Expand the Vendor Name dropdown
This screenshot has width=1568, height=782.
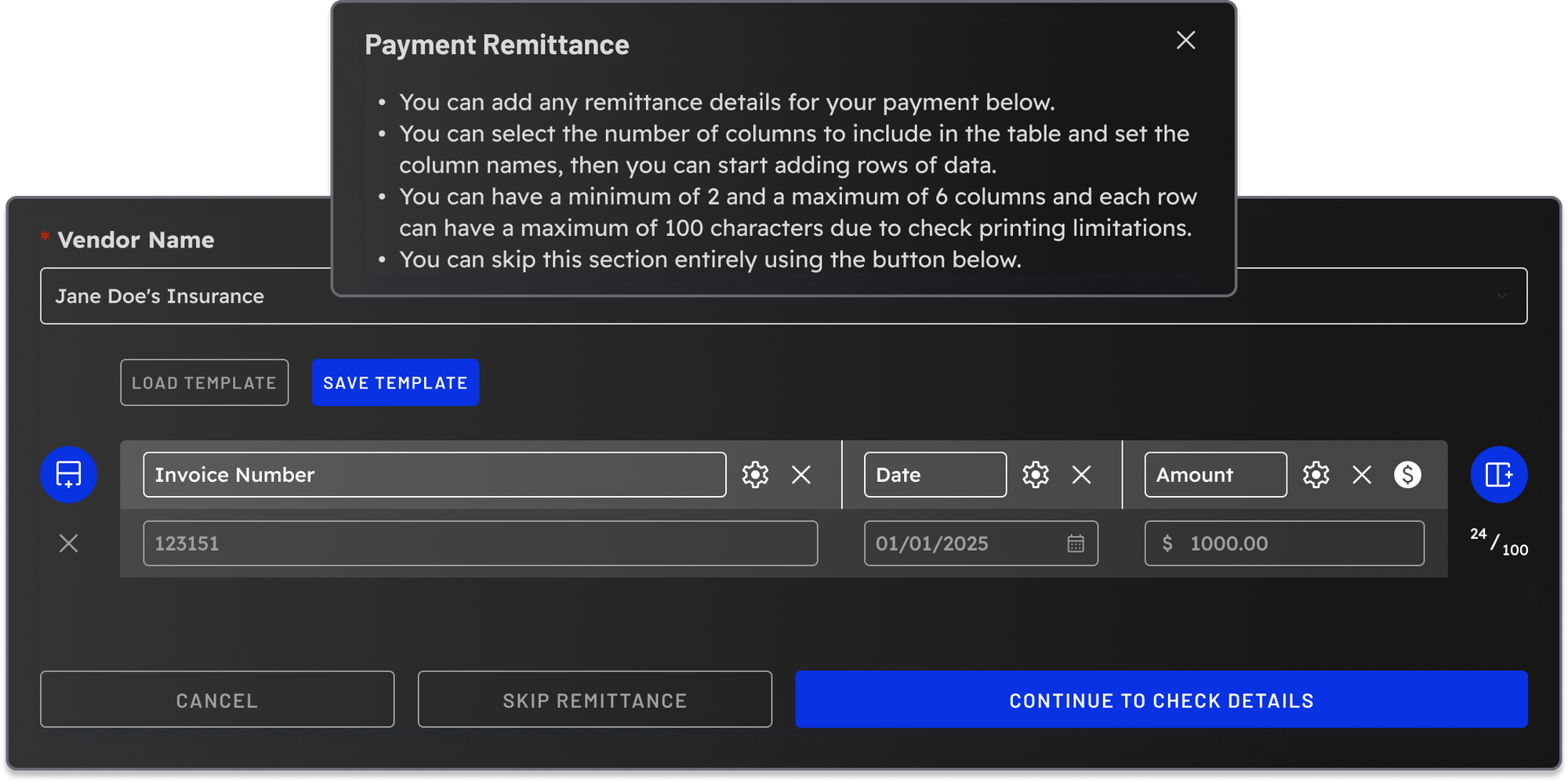1503,295
